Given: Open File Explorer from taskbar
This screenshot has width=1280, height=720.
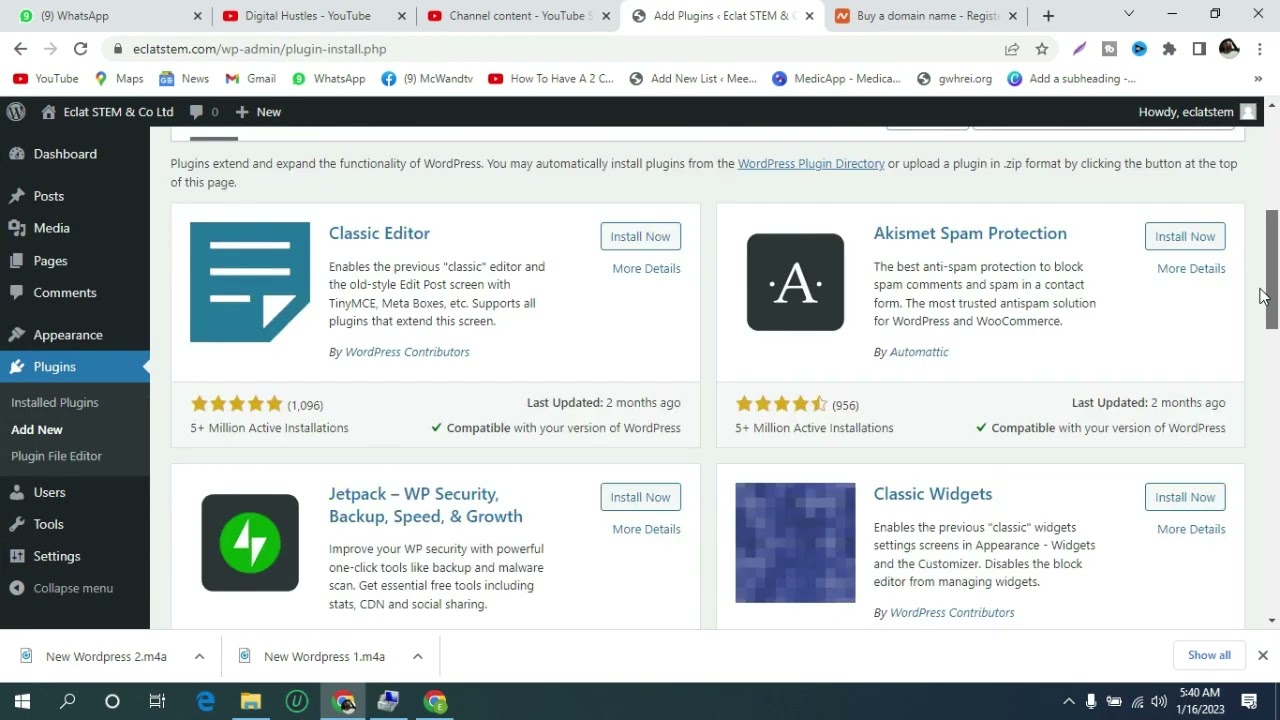Looking at the screenshot, I should 251,702.
